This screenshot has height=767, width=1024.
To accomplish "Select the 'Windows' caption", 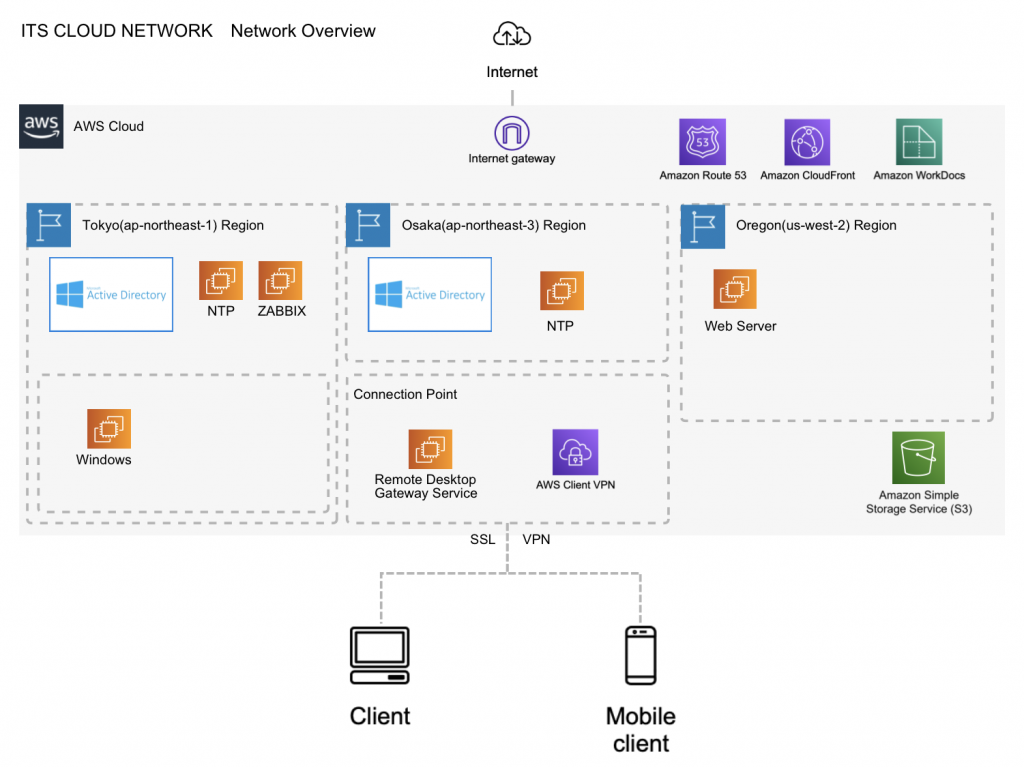I will pos(103,459).
